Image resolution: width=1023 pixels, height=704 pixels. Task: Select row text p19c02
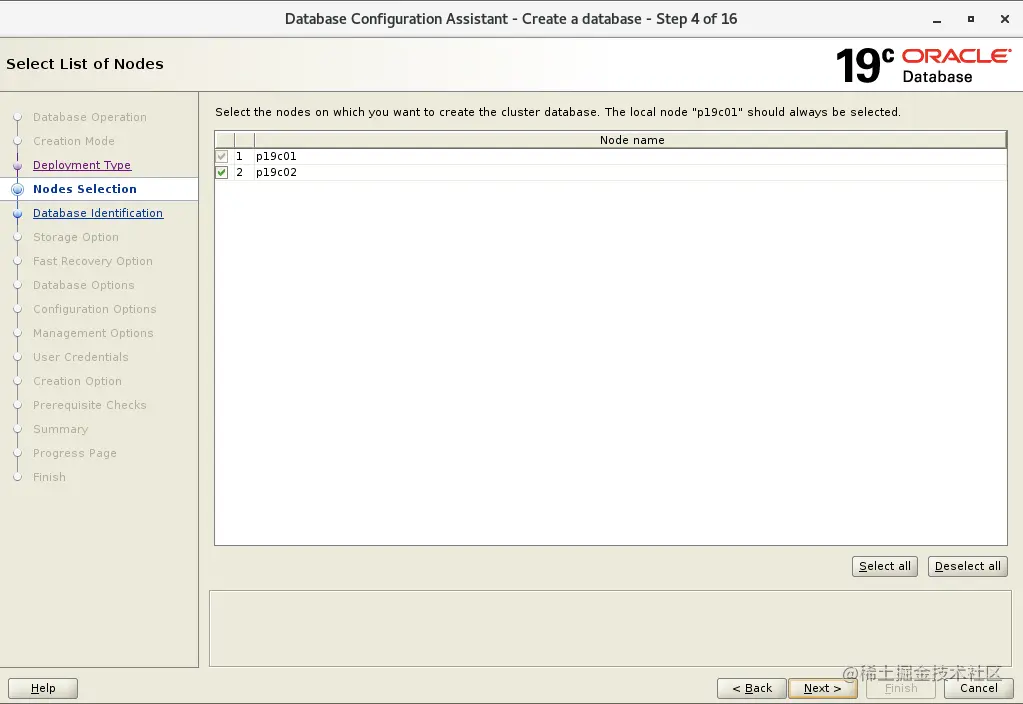pos(276,172)
